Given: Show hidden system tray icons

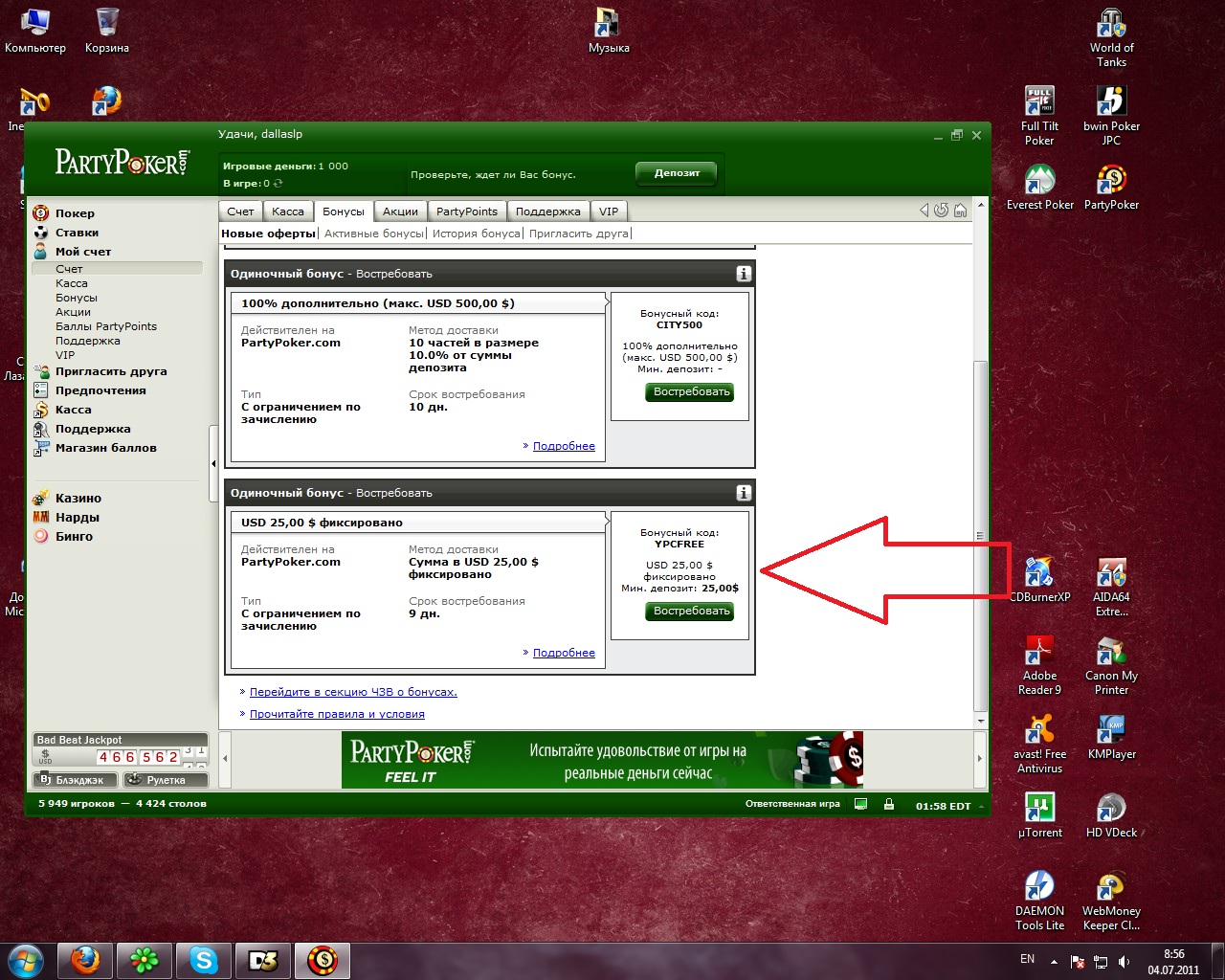Looking at the screenshot, I should [1054, 961].
